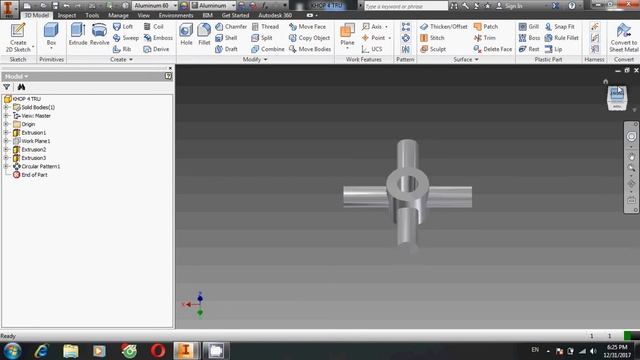Activate the Extrude tool

[78, 34]
